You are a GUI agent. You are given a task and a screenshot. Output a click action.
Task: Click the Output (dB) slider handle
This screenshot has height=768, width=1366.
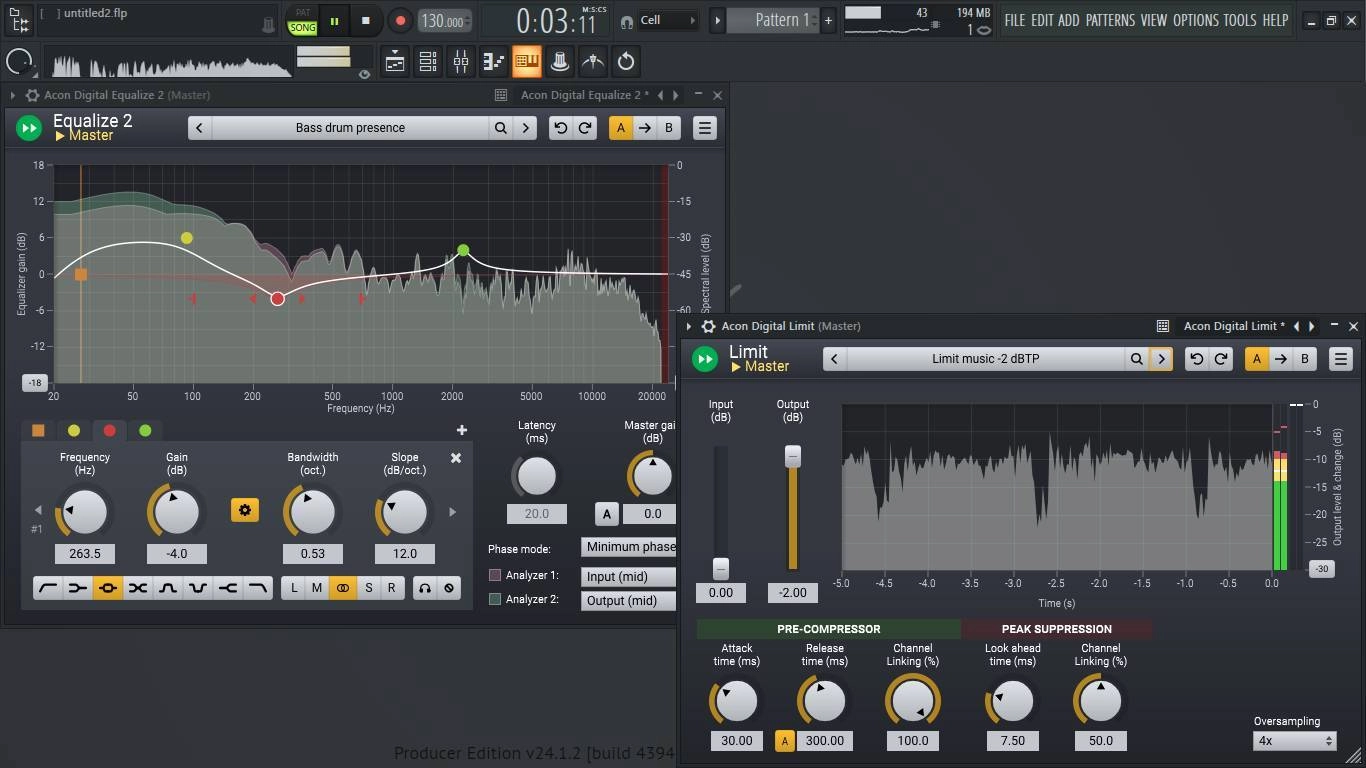[x=793, y=456]
